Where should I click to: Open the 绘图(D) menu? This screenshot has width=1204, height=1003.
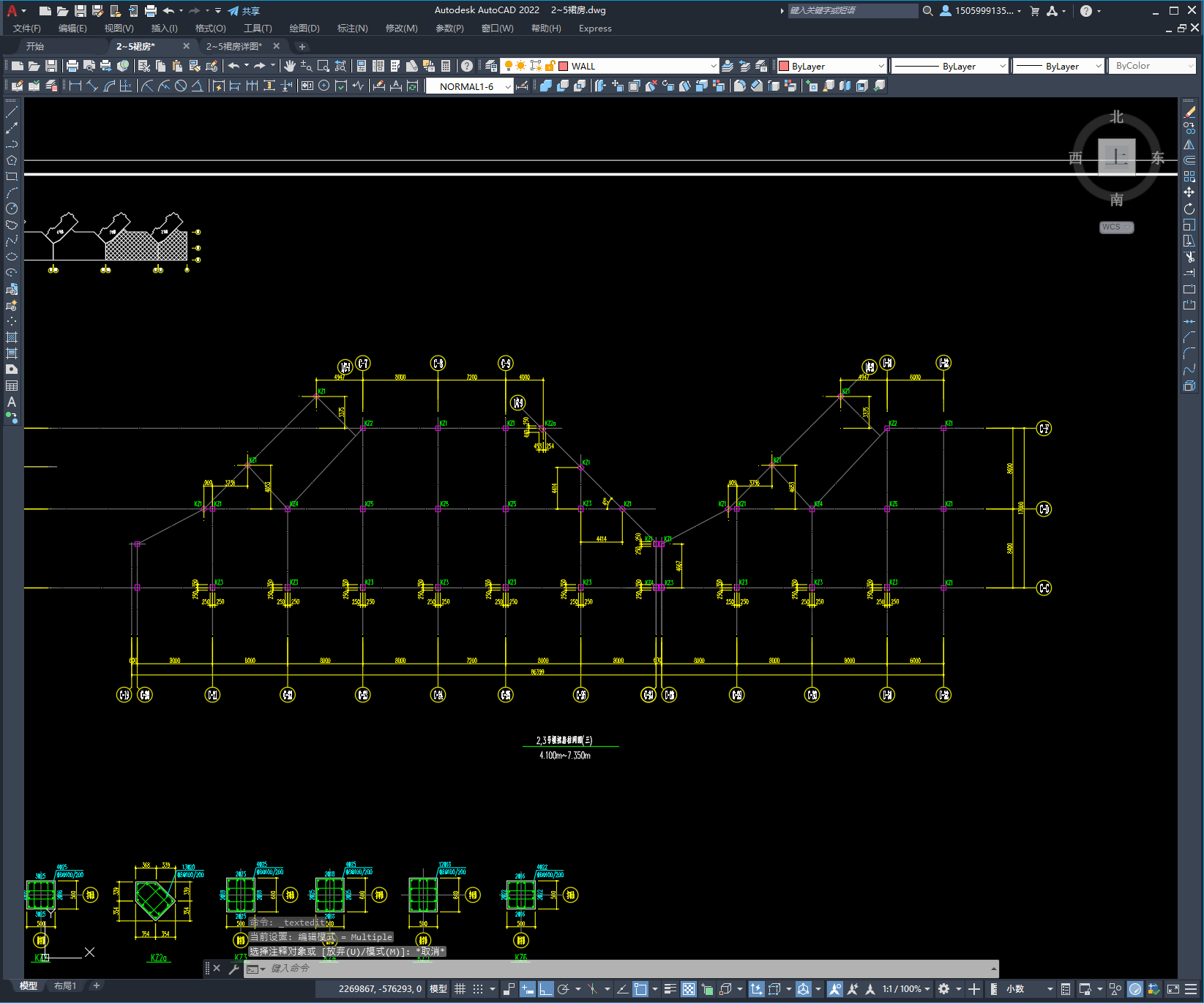[x=304, y=29]
